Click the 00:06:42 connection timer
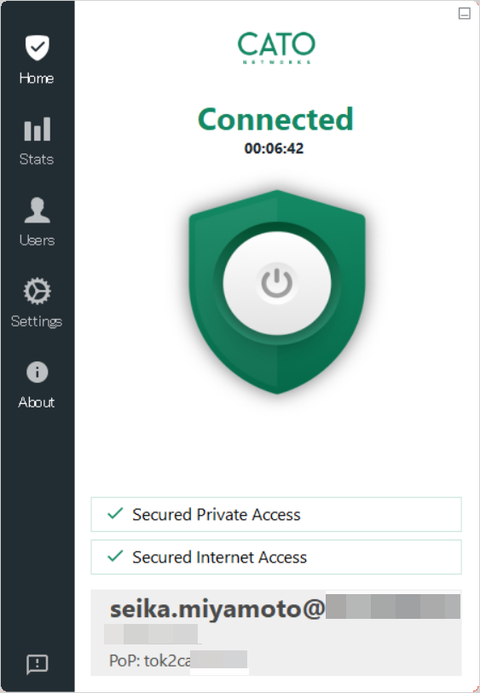The width and height of the screenshot is (480, 693). click(x=274, y=148)
